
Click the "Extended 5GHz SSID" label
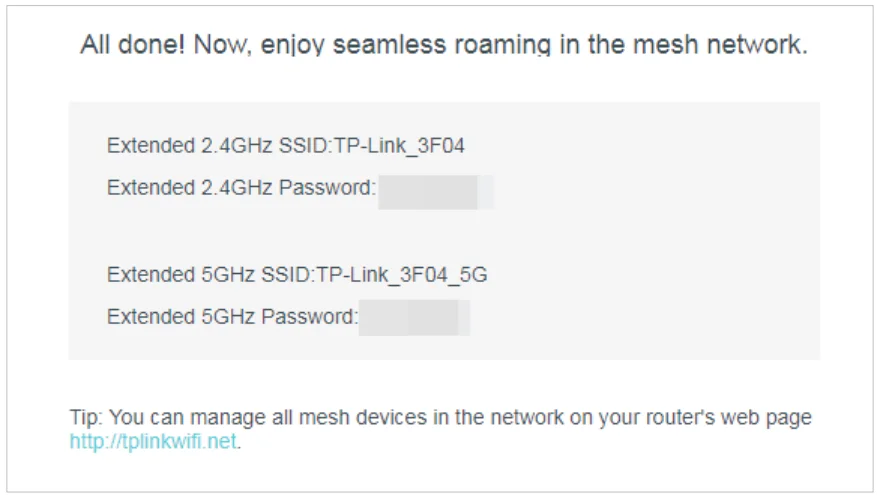[208, 275]
